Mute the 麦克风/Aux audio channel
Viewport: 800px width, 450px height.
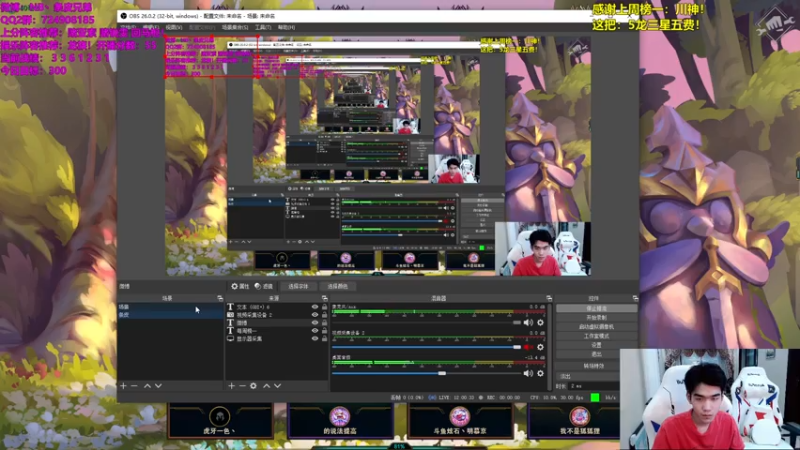(x=528, y=322)
